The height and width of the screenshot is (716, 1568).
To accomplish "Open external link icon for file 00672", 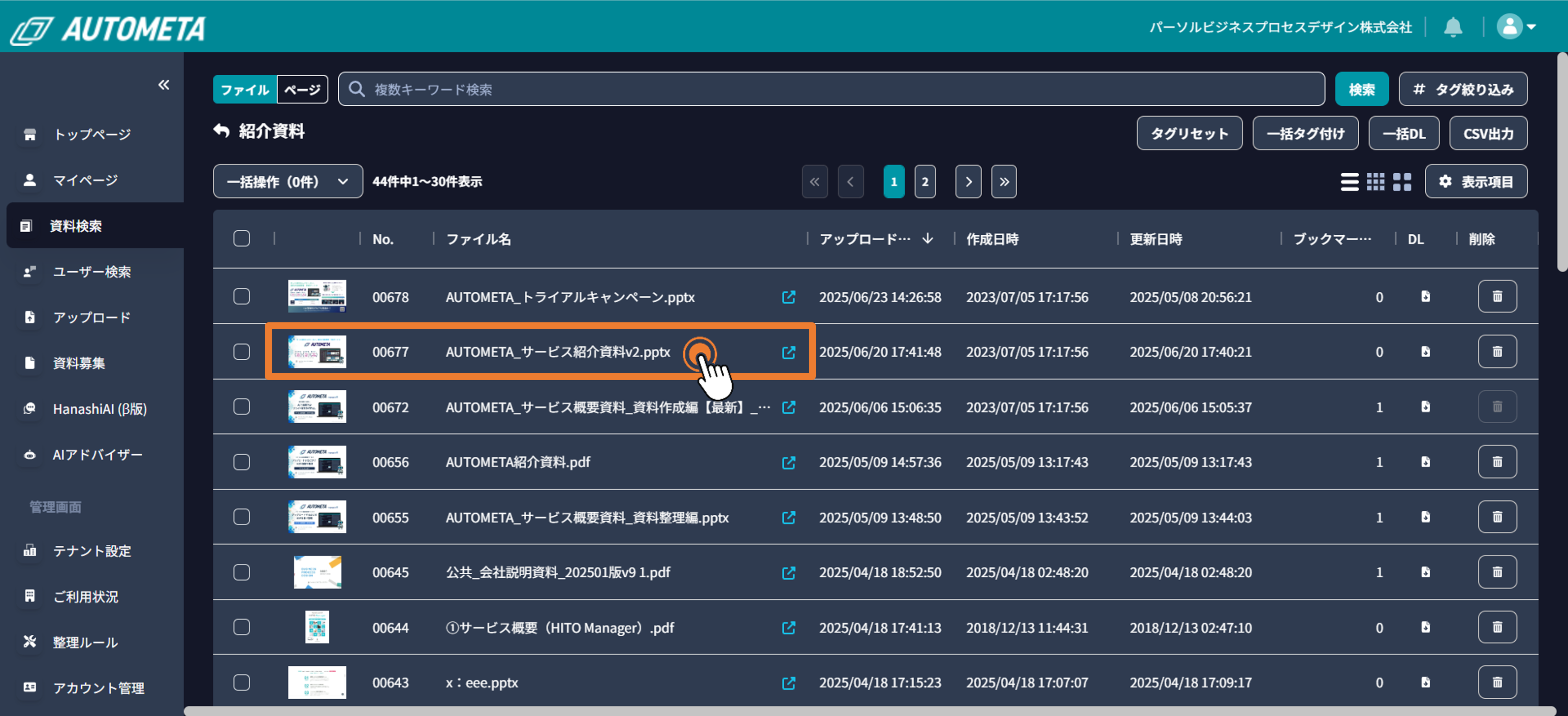I will click(788, 407).
